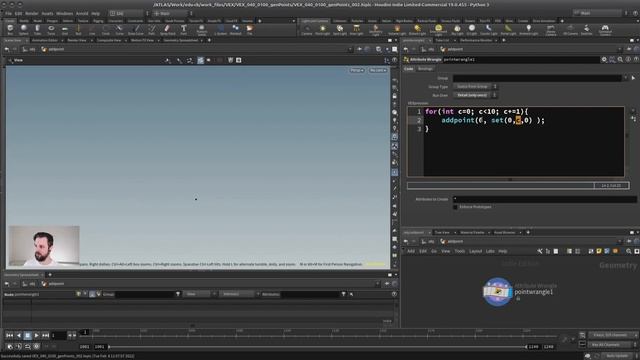Image resolution: width=640 pixels, height=360 pixels.
Task: Add an Environment Light from the shelf
Action: pos(438,29)
